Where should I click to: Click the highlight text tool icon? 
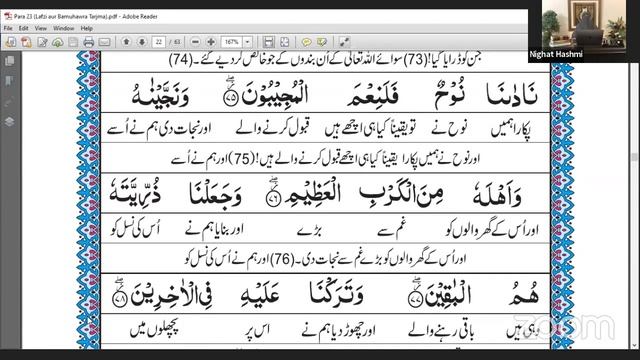click(322, 42)
